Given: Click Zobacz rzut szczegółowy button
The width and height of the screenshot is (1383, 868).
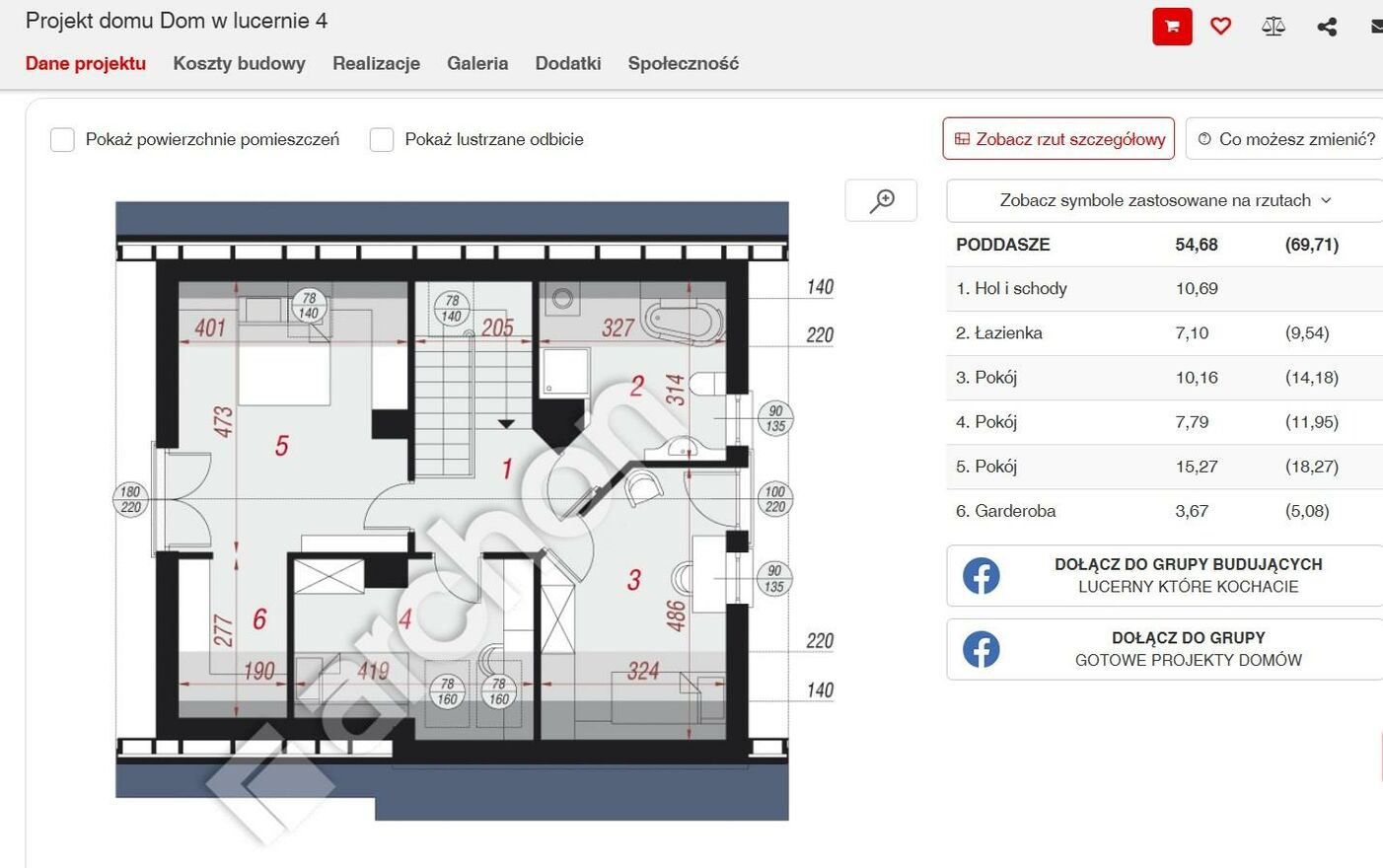Looking at the screenshot, I should point(1058,139).
